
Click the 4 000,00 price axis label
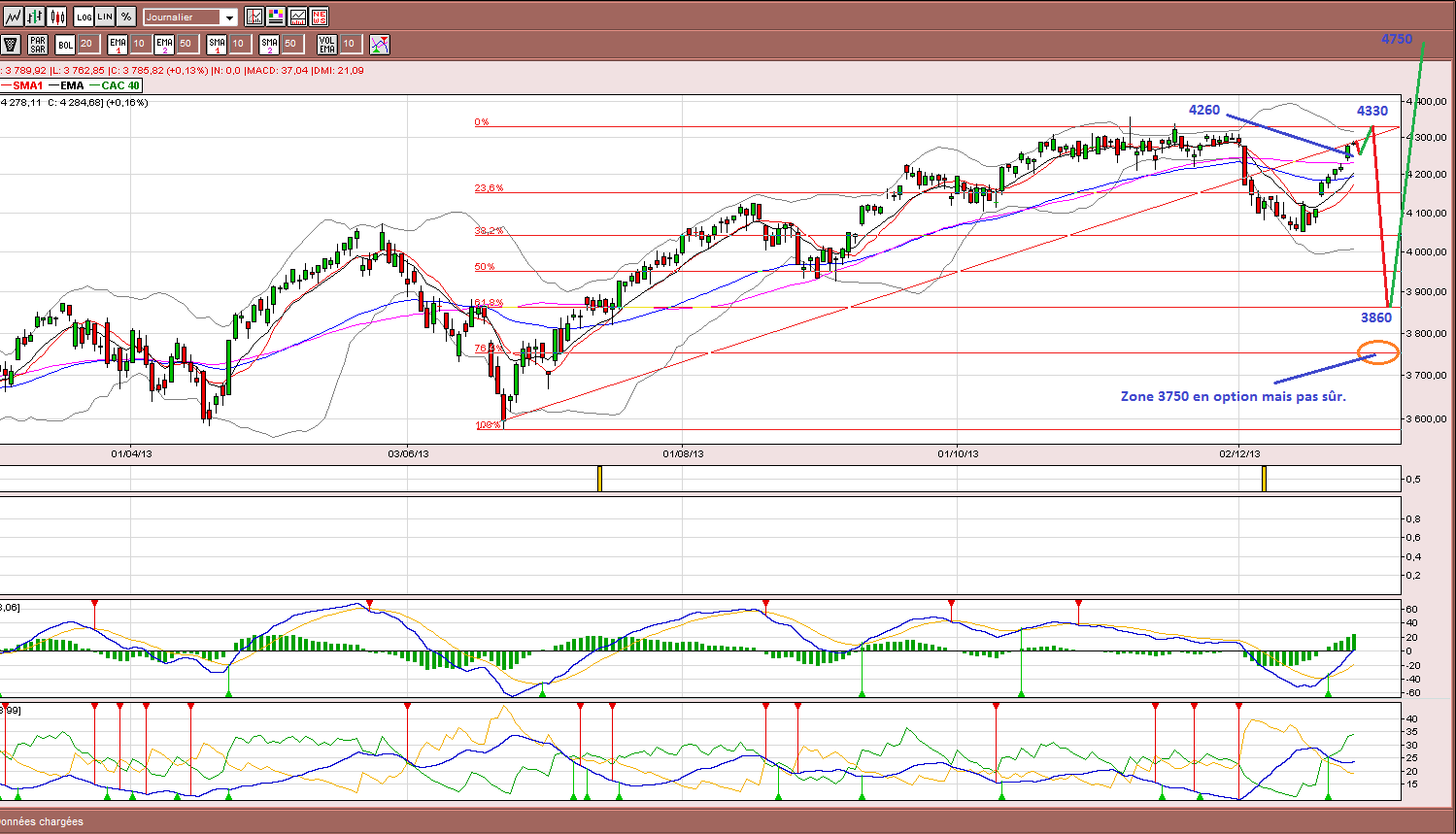(x=1425, y=251)
